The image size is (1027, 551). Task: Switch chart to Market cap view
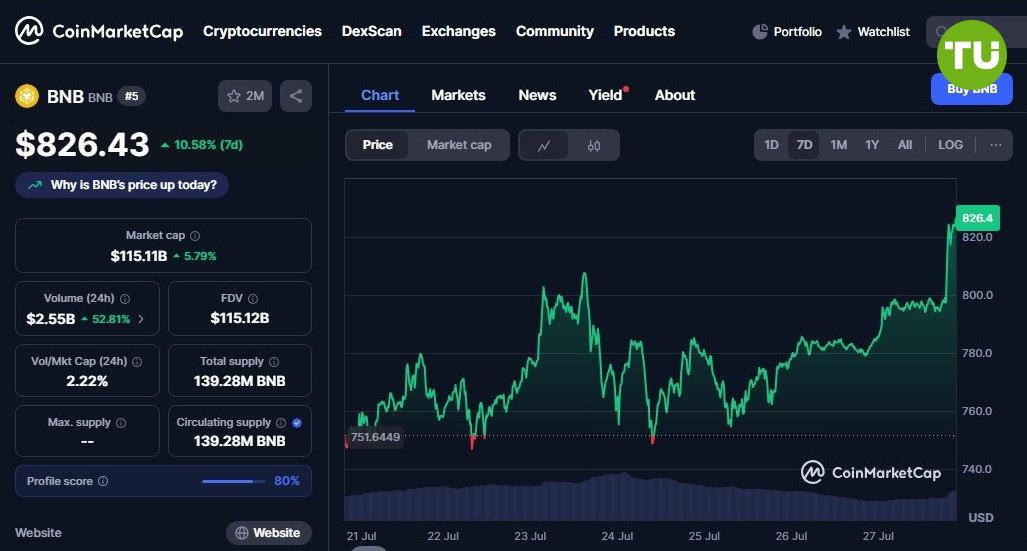pyautogui.click(x=459, y=145)
